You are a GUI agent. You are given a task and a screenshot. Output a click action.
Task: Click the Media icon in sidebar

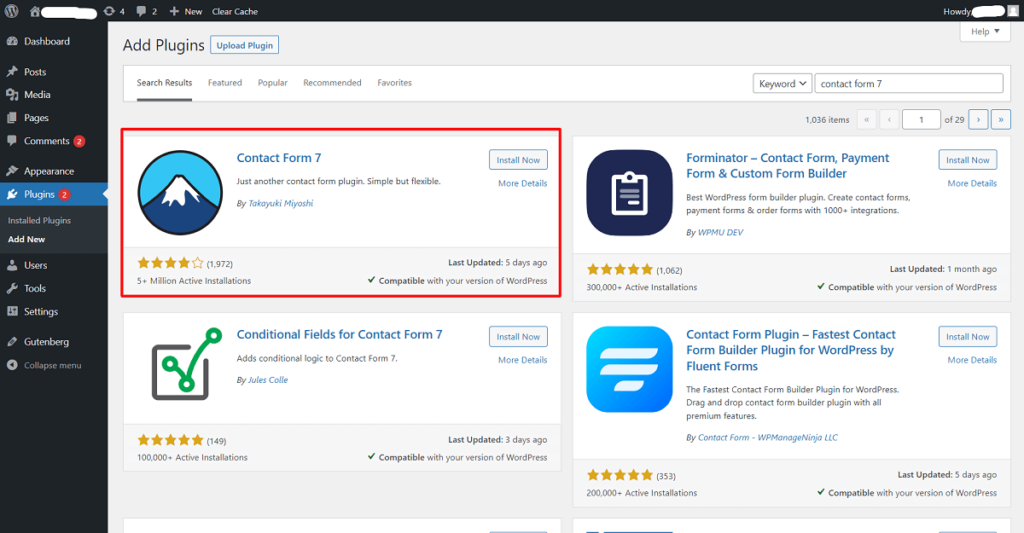(x=12, y=95)
